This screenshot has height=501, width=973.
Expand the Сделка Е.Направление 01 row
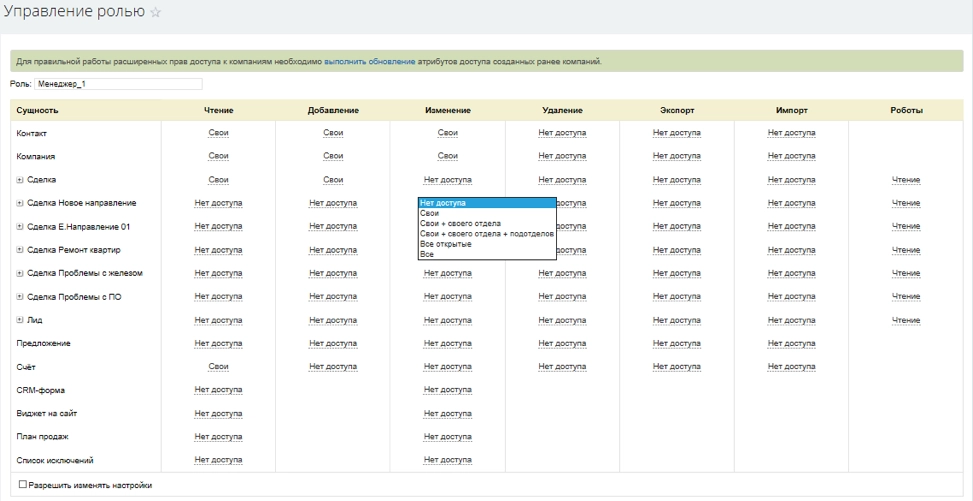[20, 227]
